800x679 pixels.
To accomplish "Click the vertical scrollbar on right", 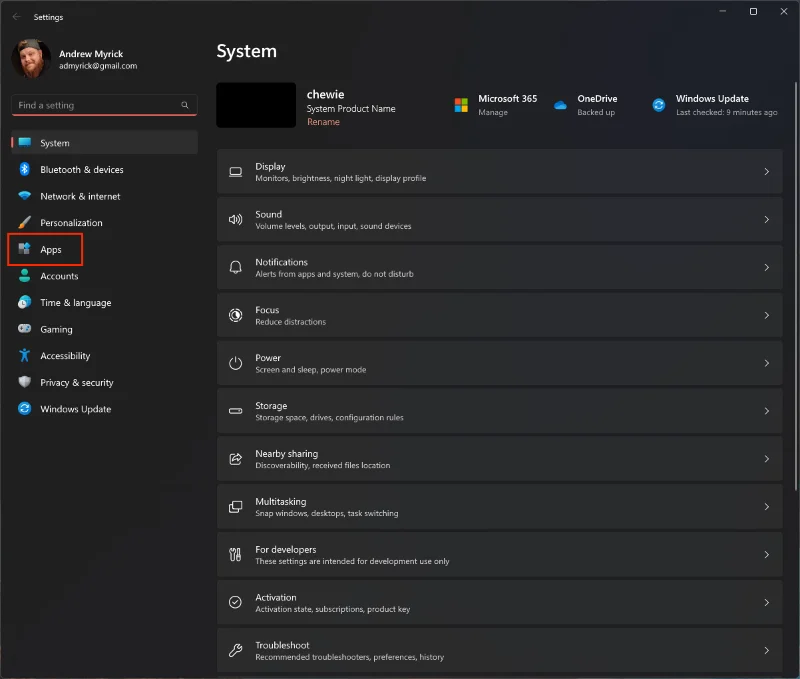I will tap(795, 286).
